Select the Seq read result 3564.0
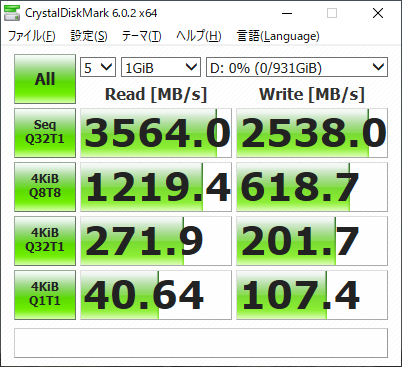 click(156, 133)
